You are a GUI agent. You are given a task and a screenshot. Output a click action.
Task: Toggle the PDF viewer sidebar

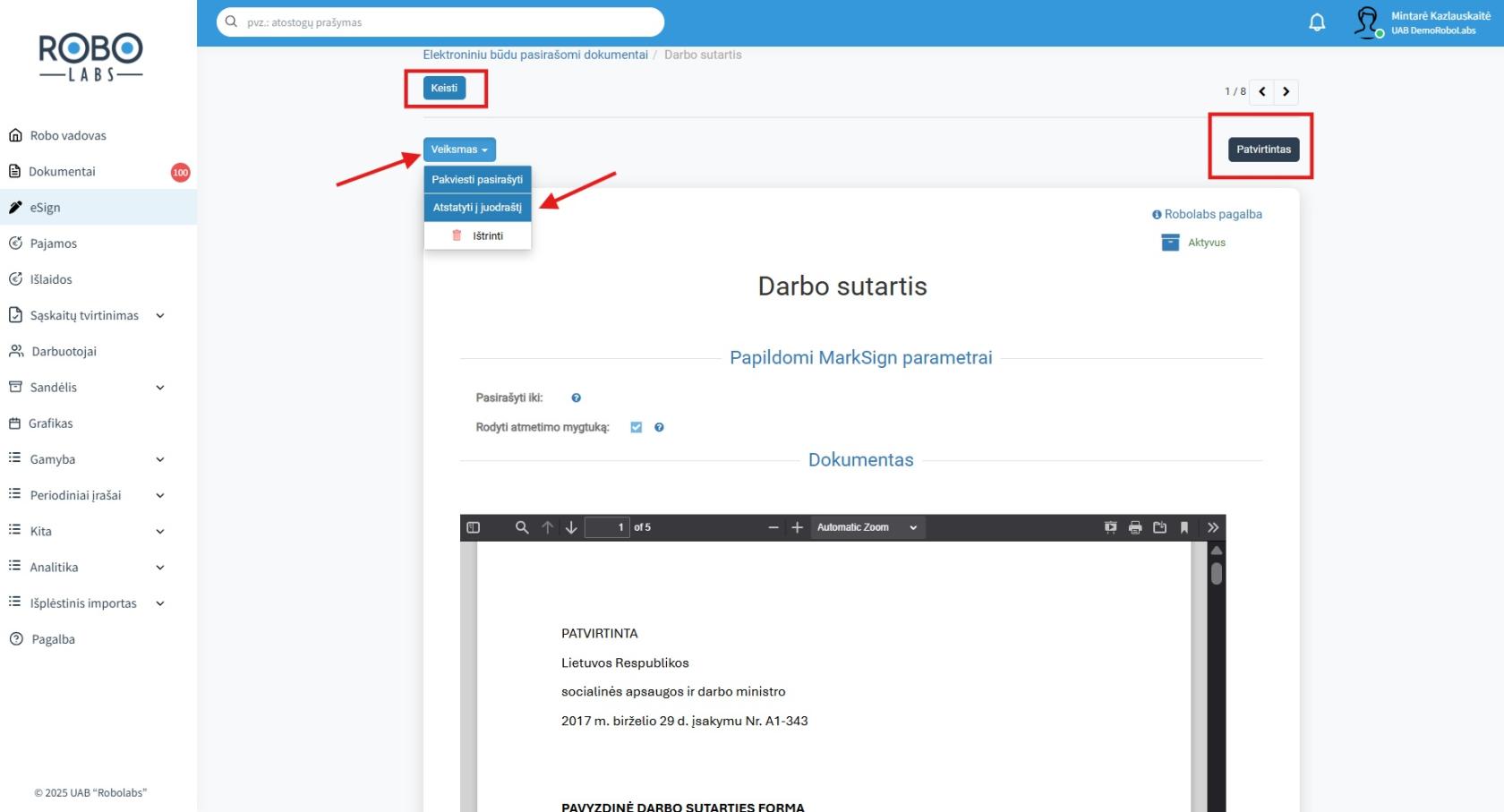tap(474, 527)
